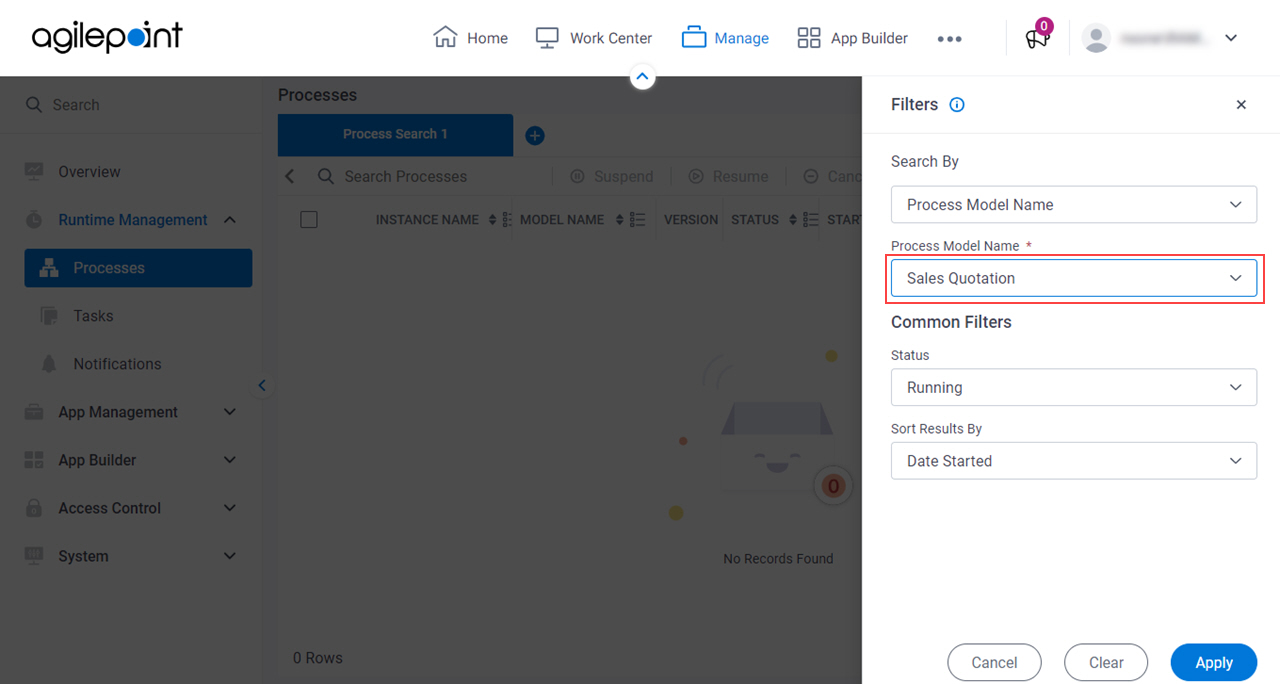
Task: Click the Processes page heading
Action: point(317,95)
